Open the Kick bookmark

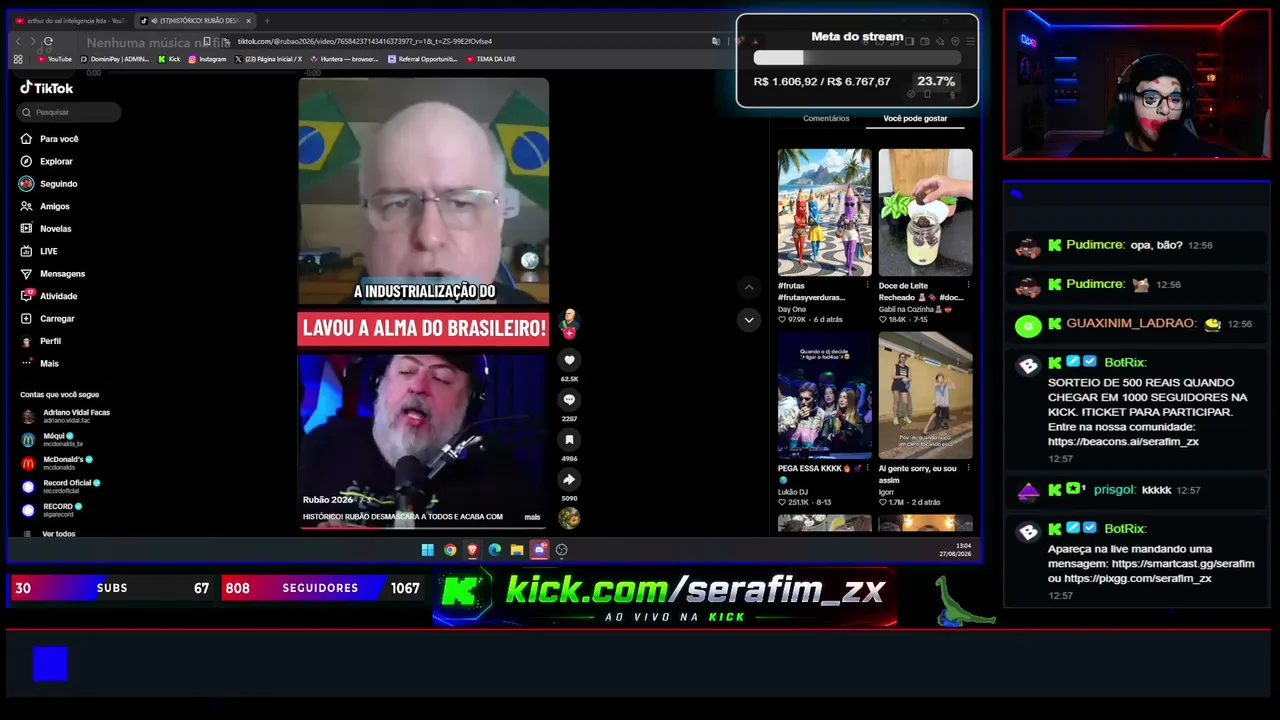pyautogui.click(x=169, y=59)
